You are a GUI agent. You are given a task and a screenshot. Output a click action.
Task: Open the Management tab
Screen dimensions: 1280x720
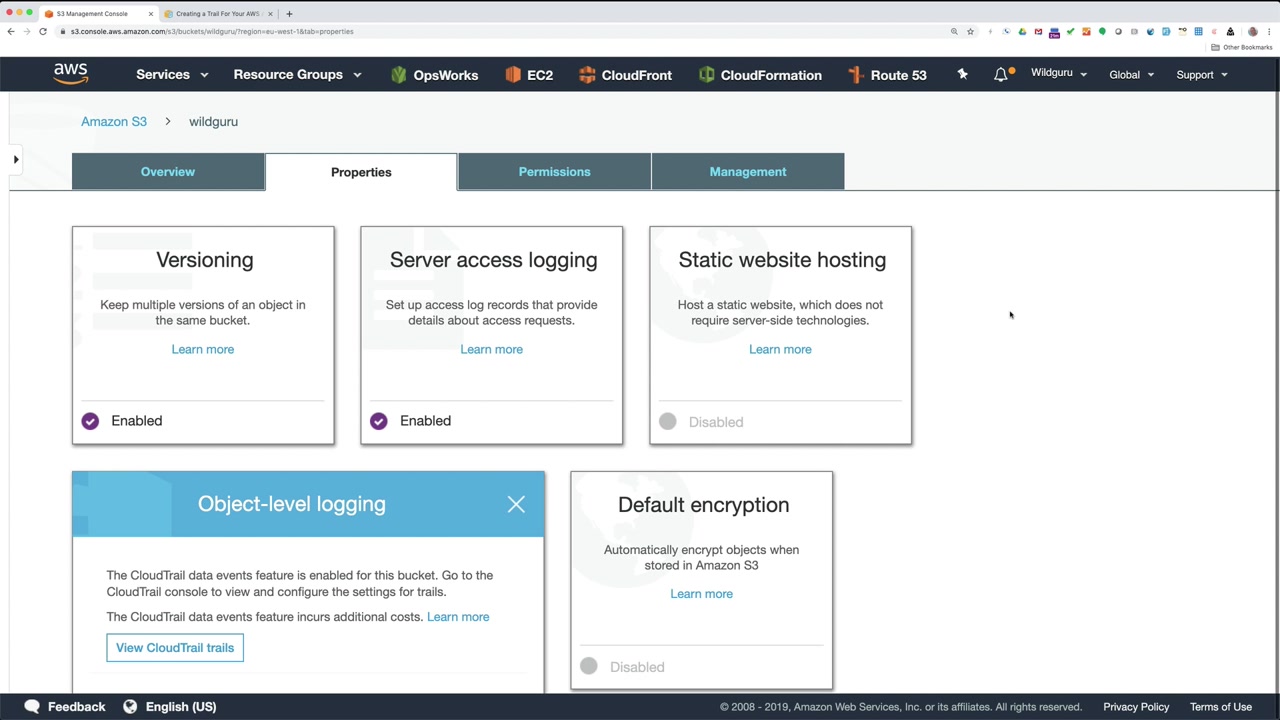click(748, 172)
